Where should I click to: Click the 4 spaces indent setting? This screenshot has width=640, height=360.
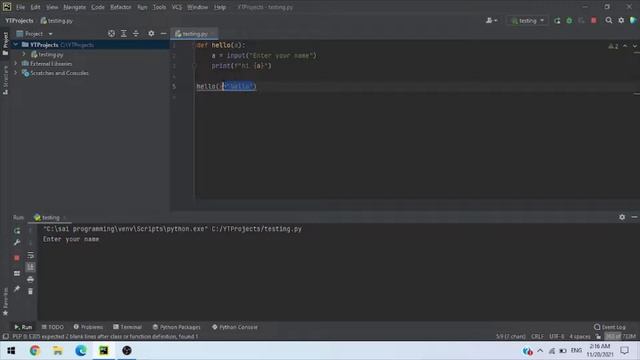580,337
